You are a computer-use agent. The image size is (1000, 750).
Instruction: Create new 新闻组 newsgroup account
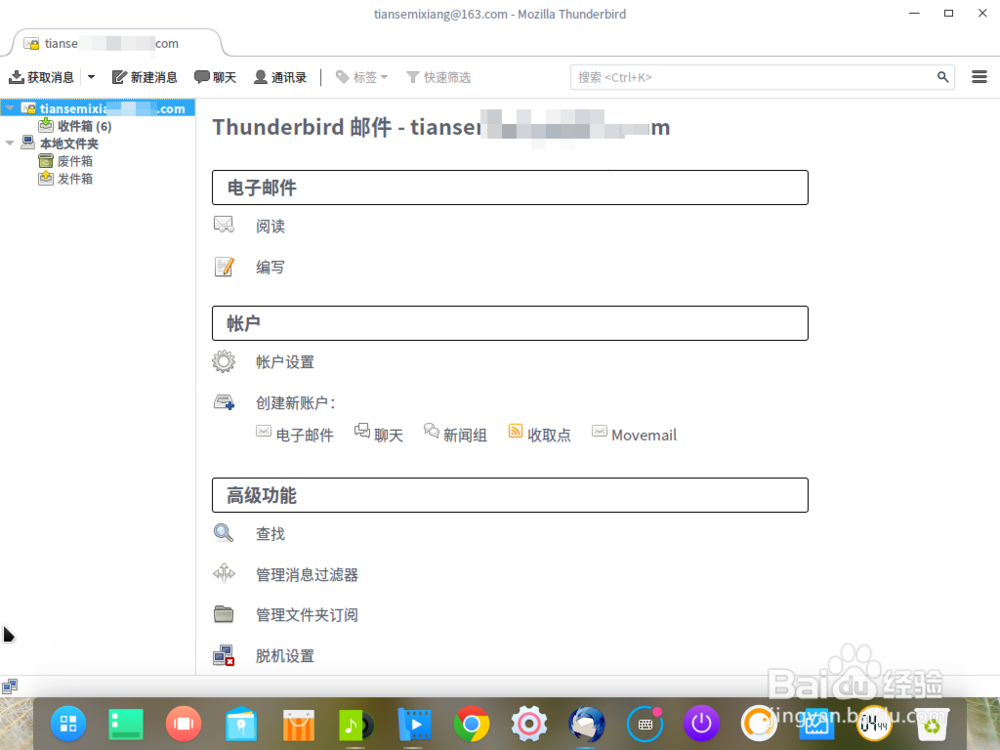[x=455, y=434]
